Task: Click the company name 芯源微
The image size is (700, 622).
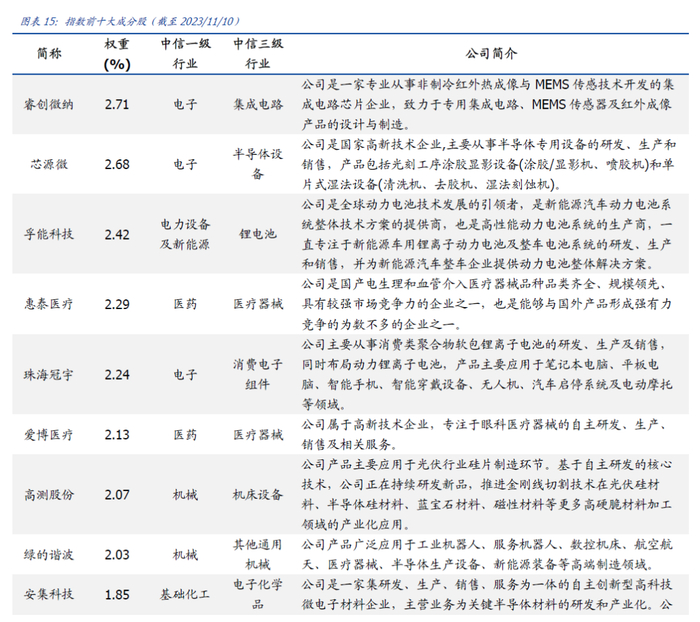Action: [x=49, y=164]
